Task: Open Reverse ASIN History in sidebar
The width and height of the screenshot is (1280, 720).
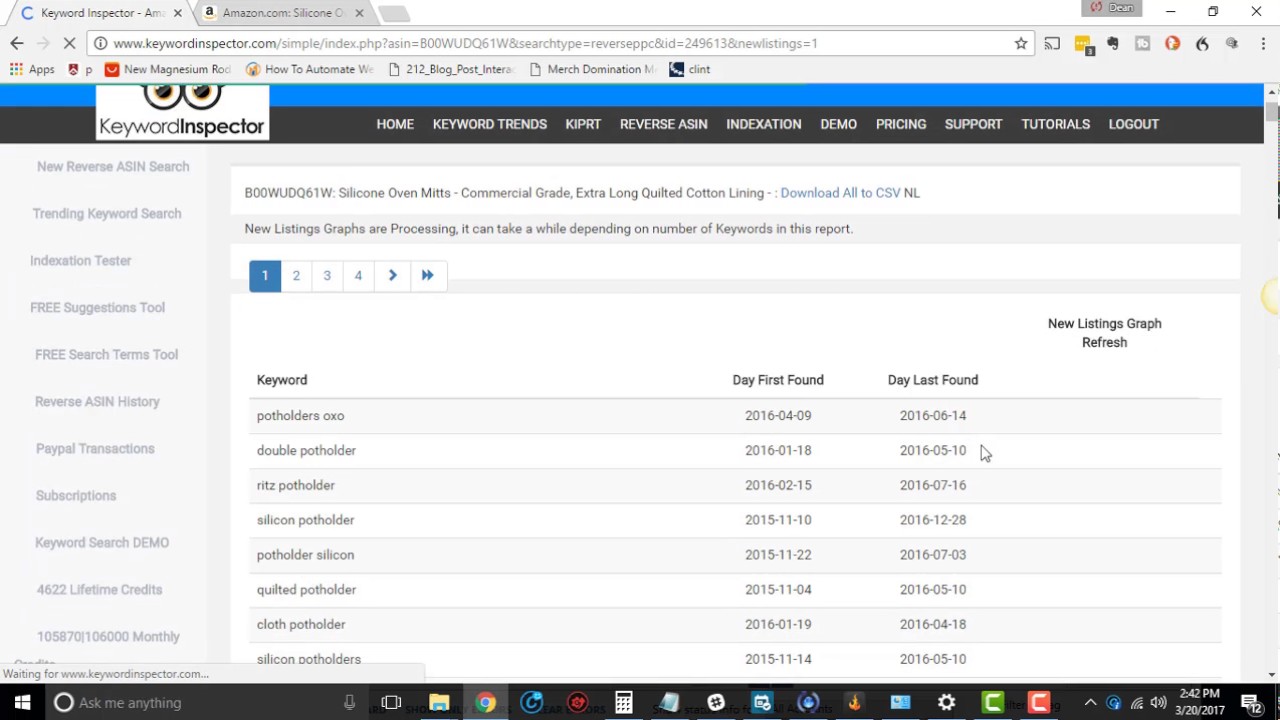Action: click(x=97, y=402)
